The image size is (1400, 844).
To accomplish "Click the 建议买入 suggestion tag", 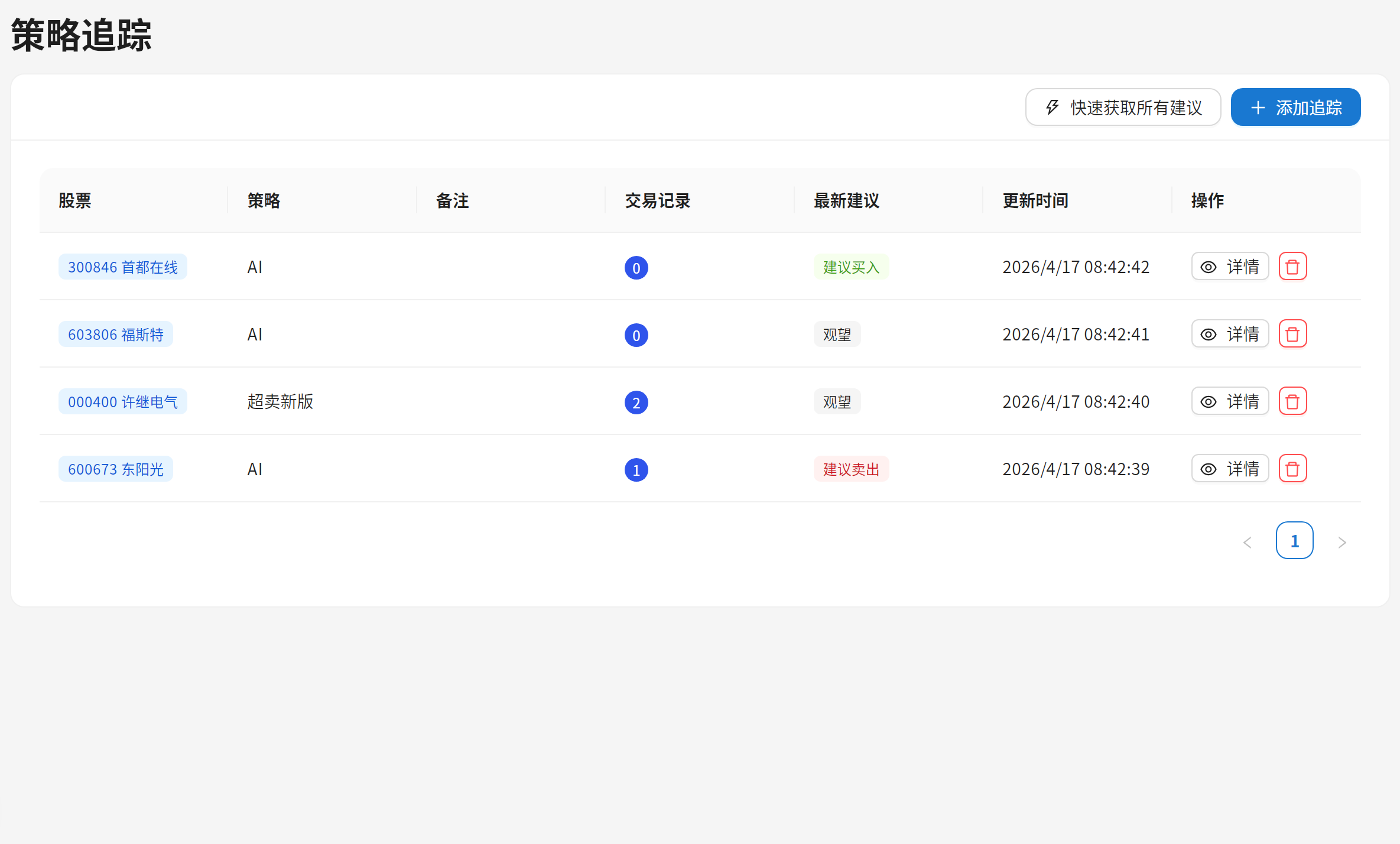I will pos(850,267).
